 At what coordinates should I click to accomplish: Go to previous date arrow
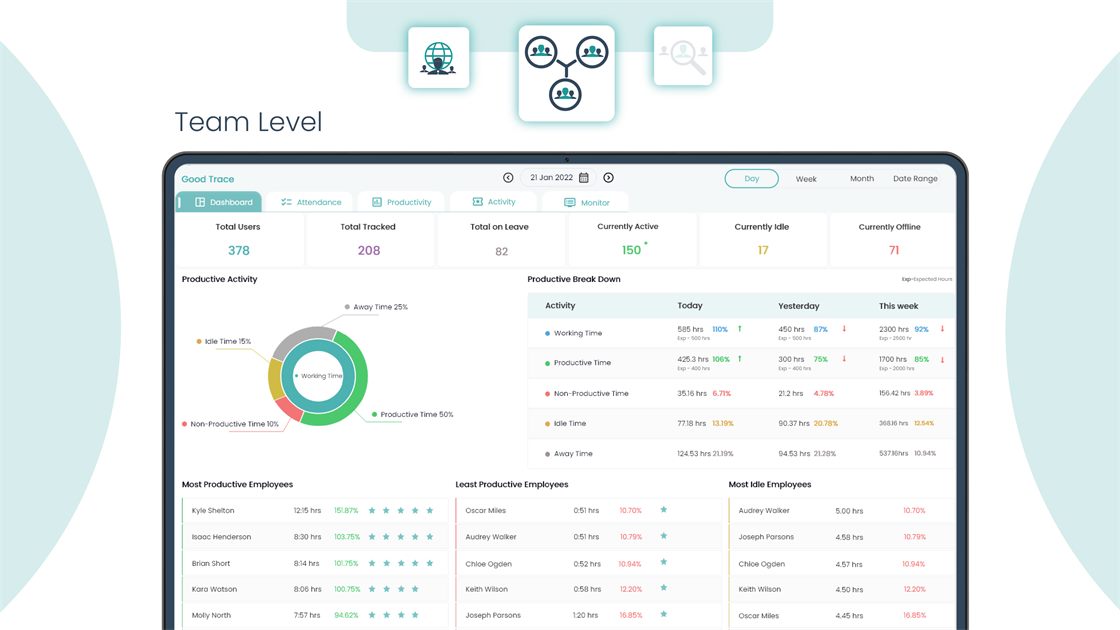pos(508,178)
